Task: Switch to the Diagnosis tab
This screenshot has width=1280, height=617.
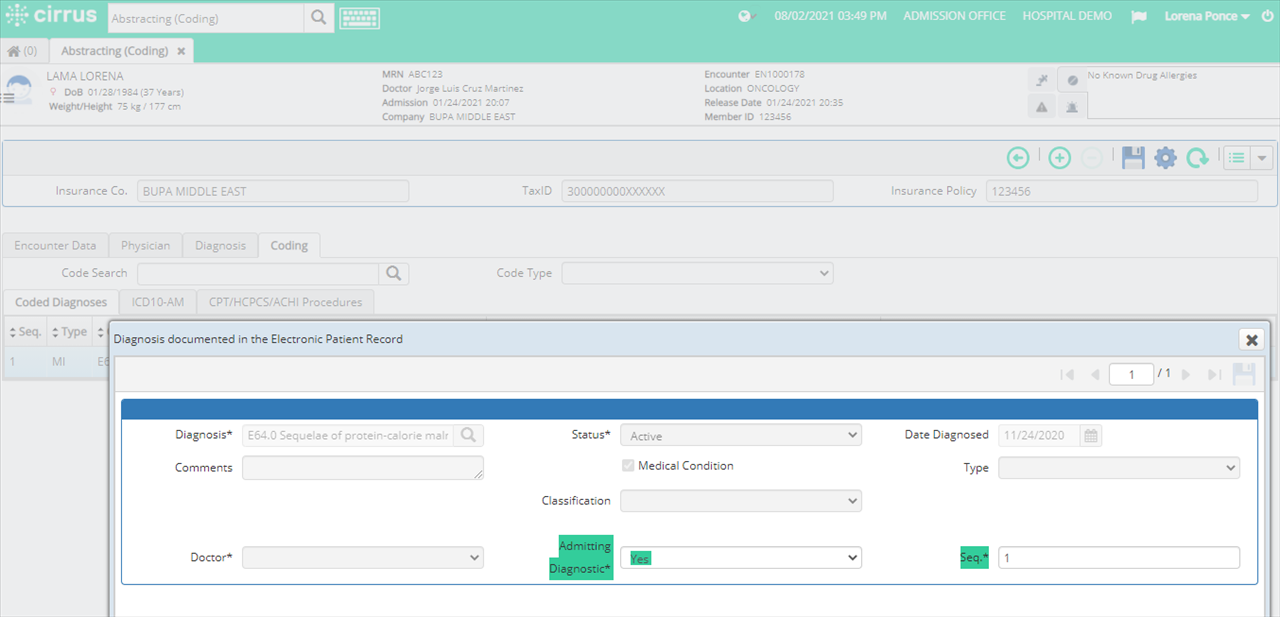Action: (x=220, y=245)
